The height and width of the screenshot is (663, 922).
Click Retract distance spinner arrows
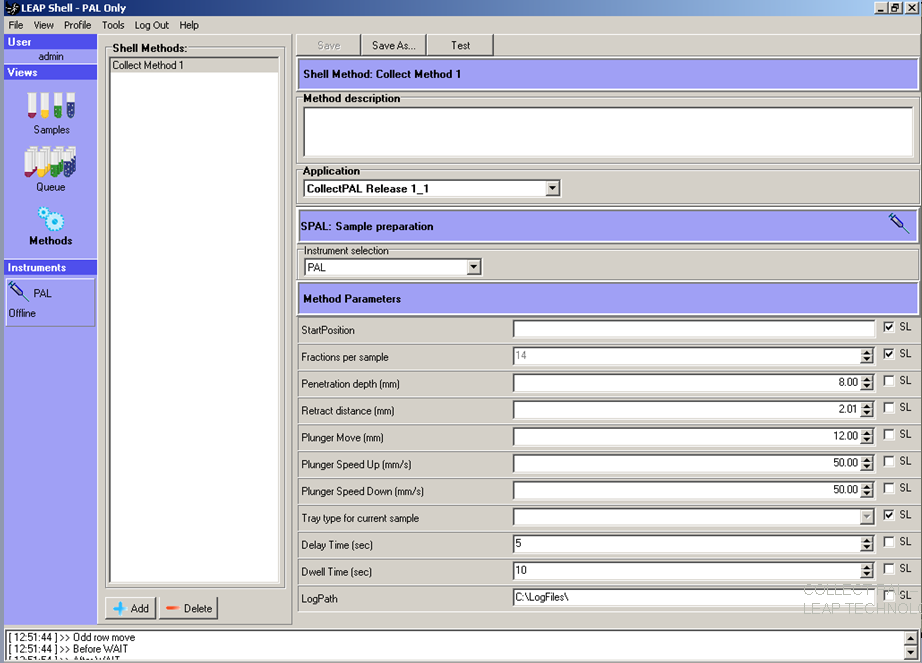click(x=867, y=410)
